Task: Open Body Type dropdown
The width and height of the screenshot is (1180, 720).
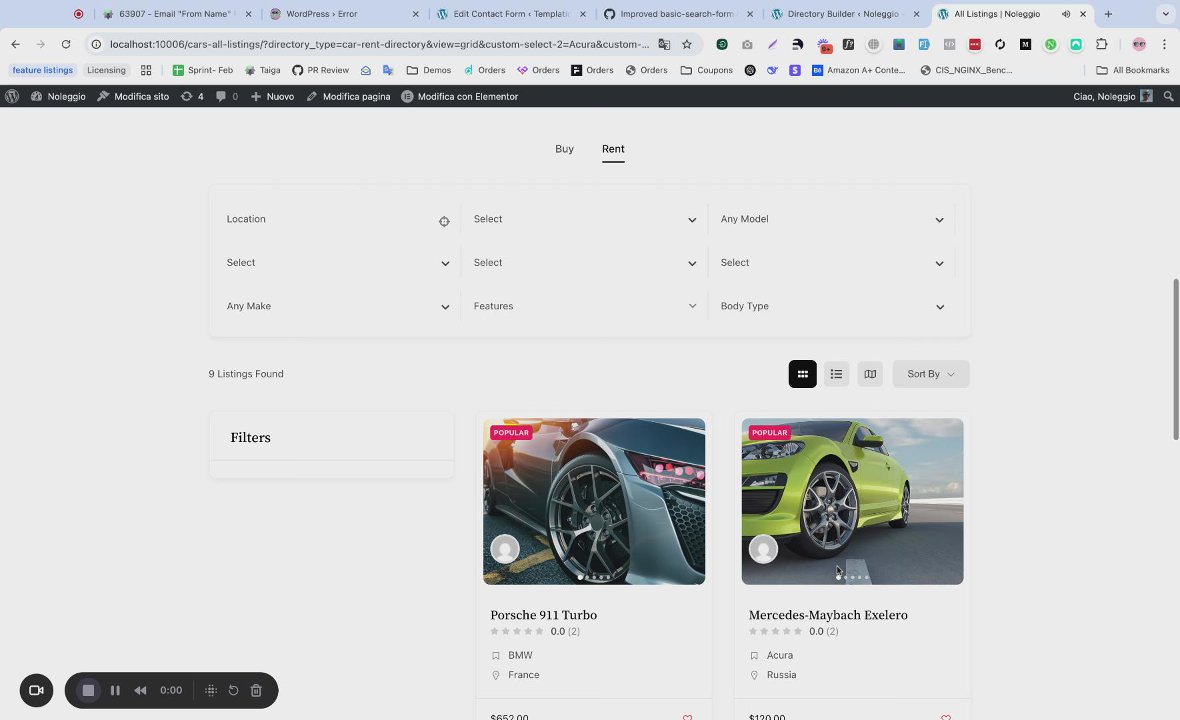Action: coord(832,306)
